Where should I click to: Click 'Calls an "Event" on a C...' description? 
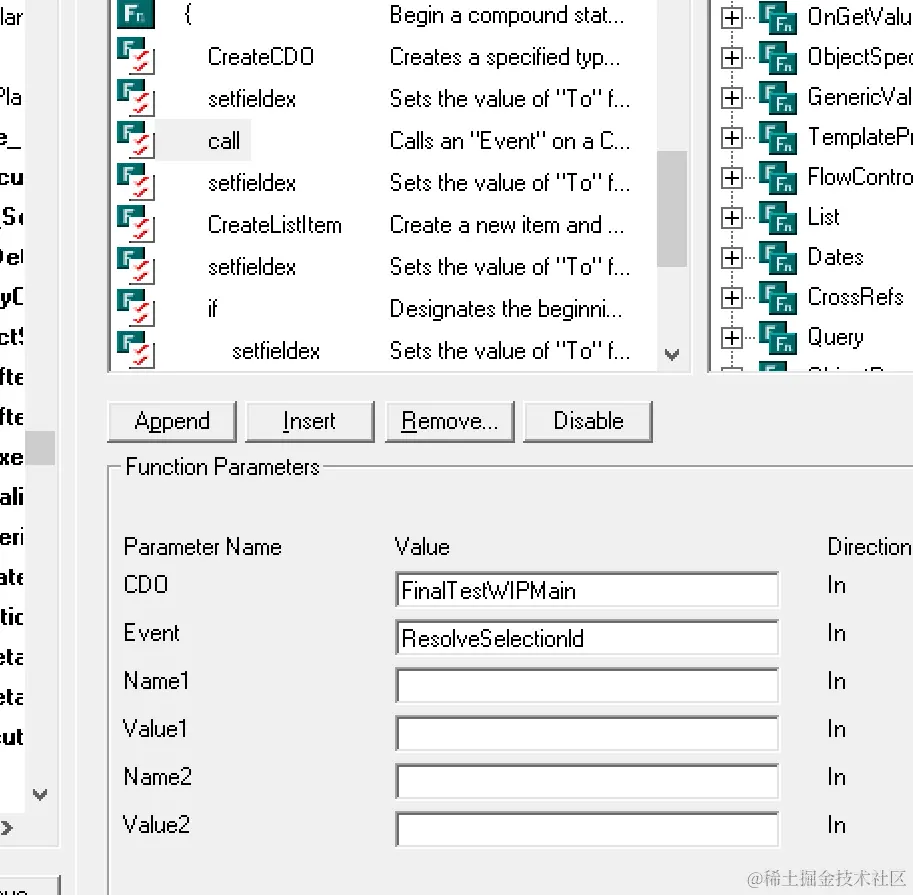point(509,141)
